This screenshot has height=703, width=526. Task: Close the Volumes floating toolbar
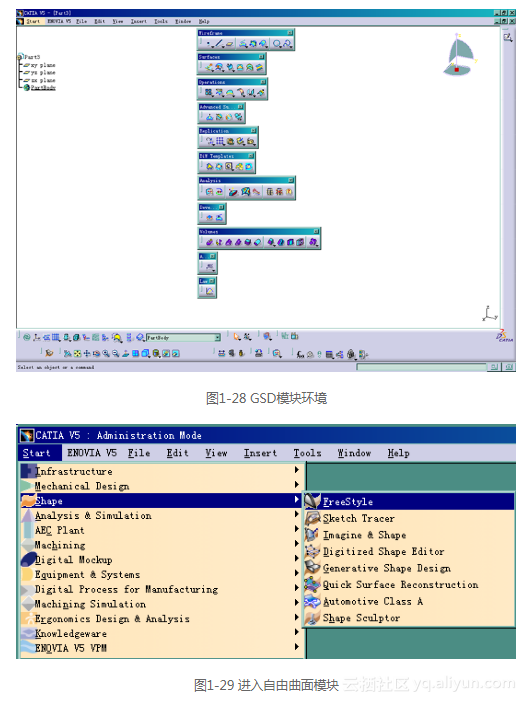[316, 231]
